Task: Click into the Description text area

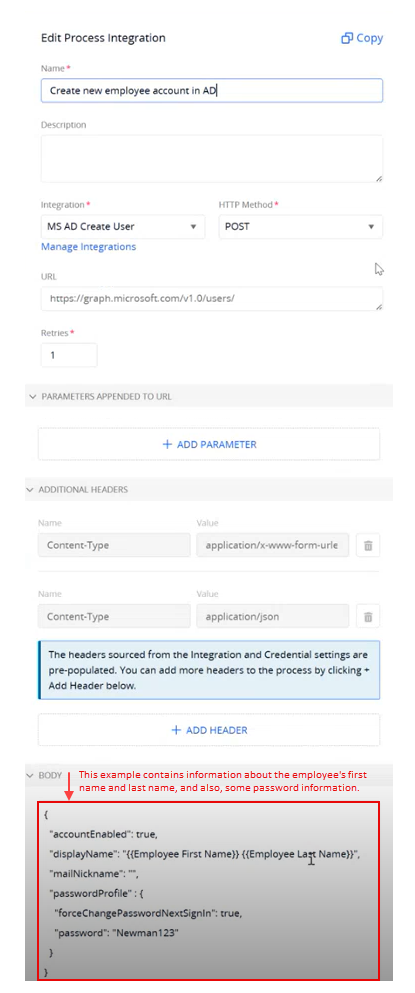Action: [x=212, y=159]
